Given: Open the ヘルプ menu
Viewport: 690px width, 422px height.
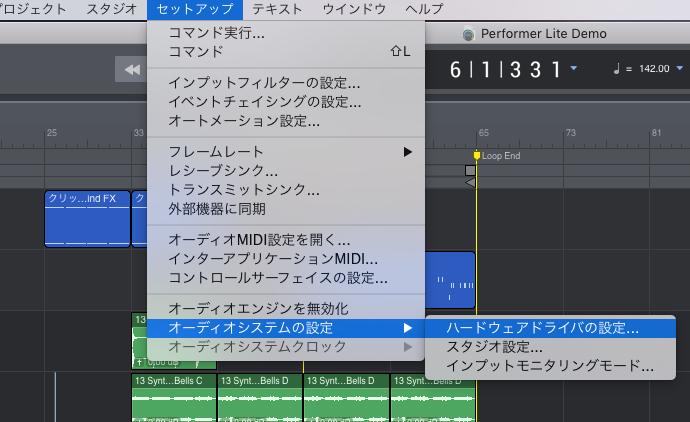Looking at the screenshot, I should [424, 9].
